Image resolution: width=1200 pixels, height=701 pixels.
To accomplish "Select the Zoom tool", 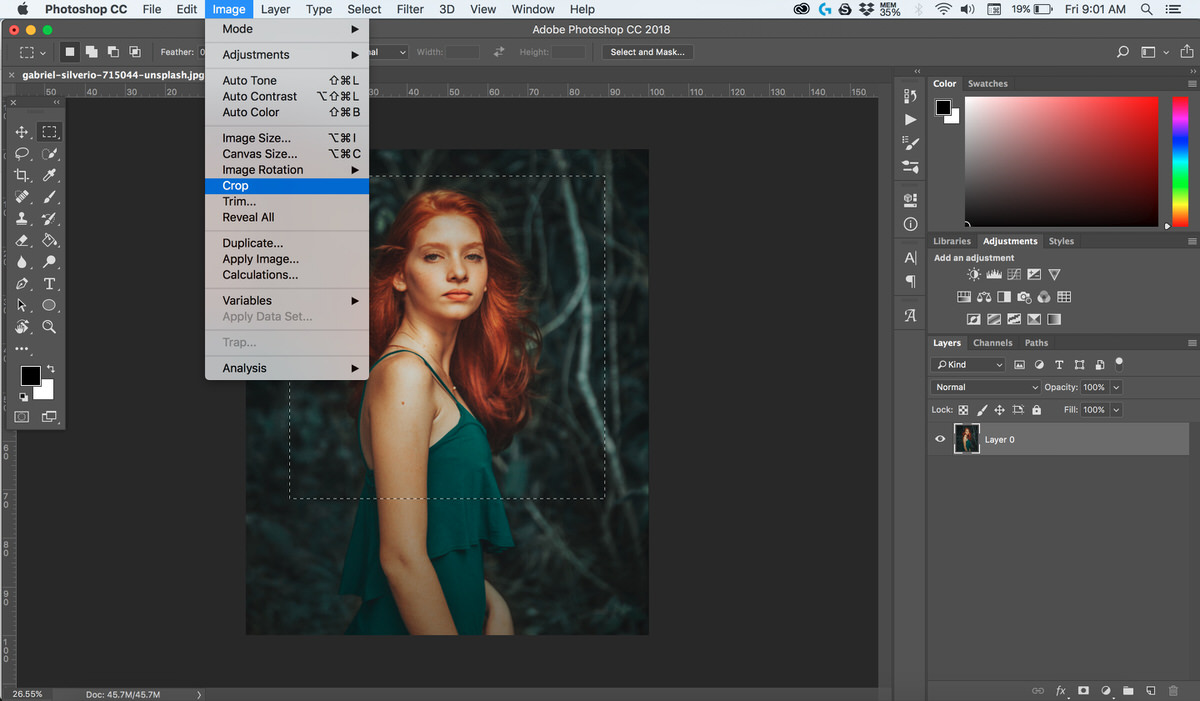I will [x=50, y=327].
